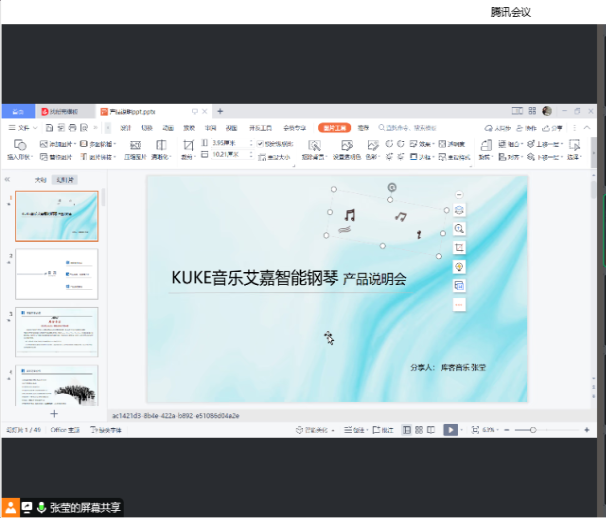606x518 pixels.
Task: Expand the 文件 menu dropdown
Action: [22, 128]
